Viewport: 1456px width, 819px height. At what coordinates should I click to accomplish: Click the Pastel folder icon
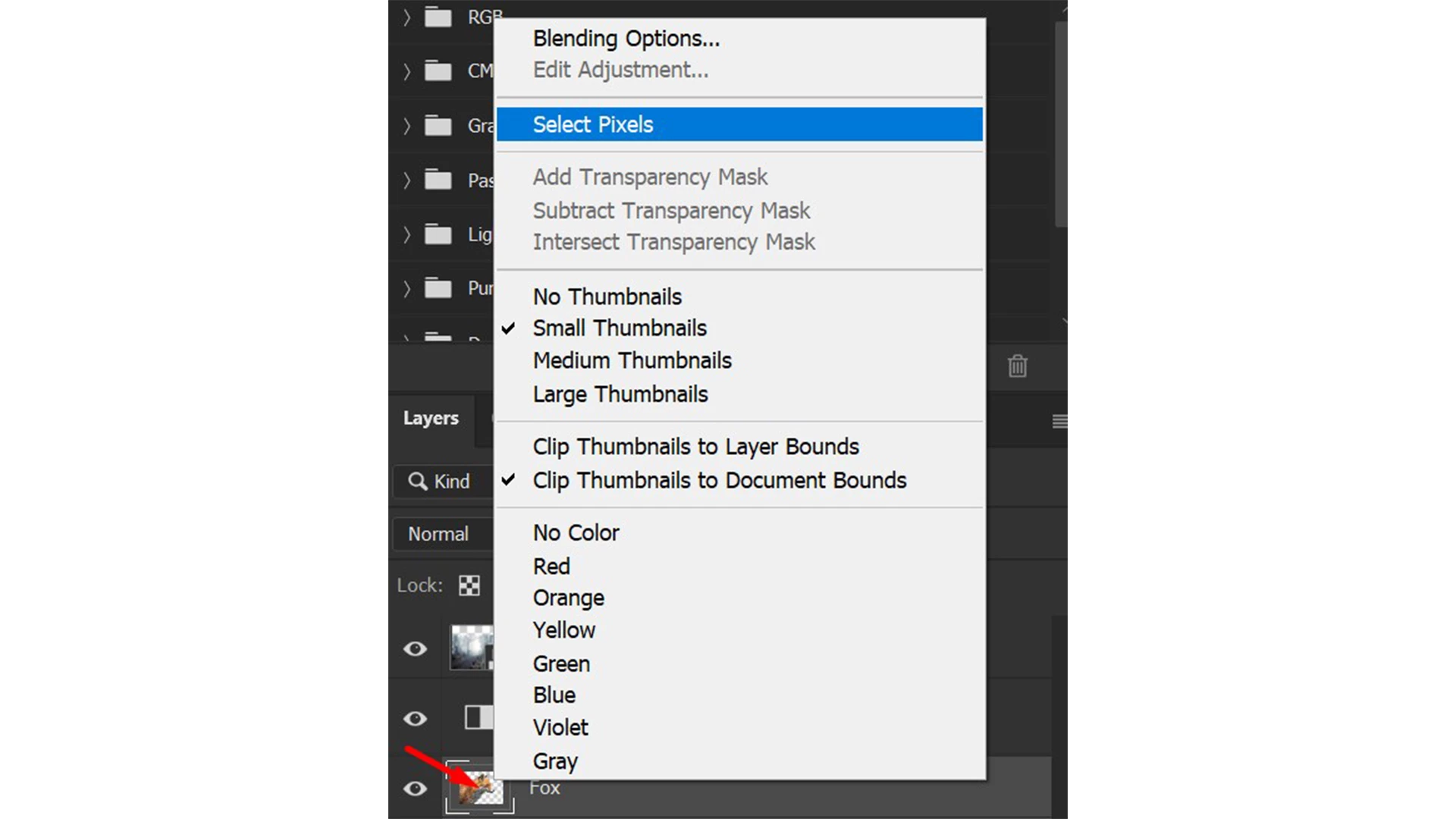tap(438, 180)
